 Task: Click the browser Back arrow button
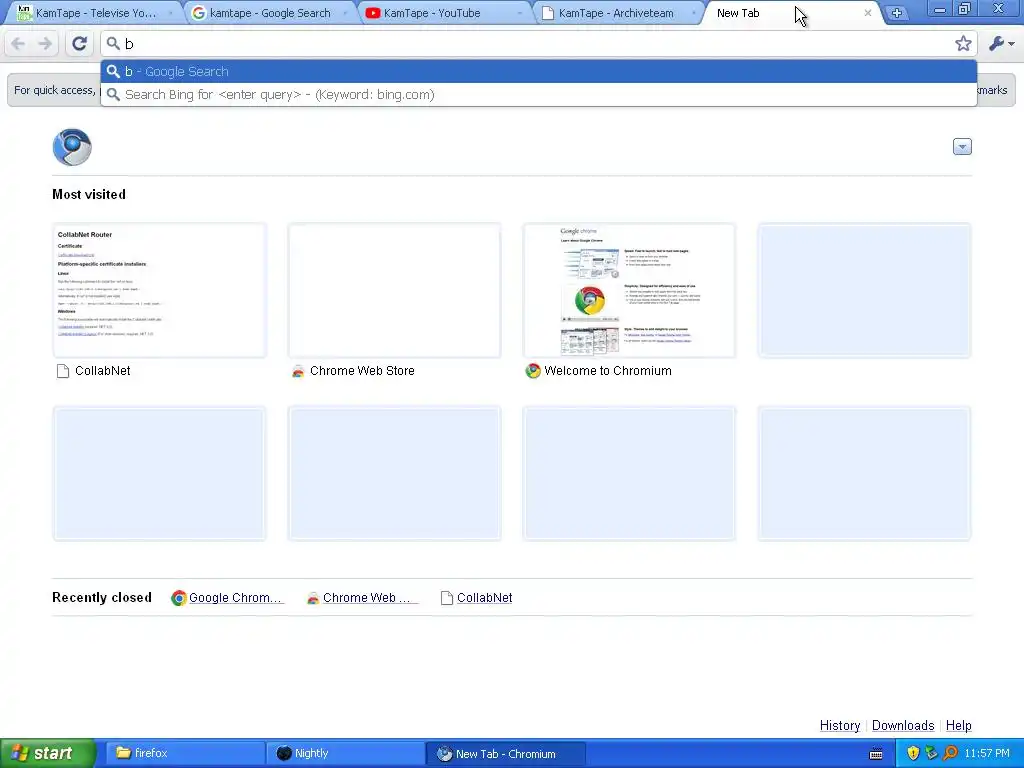[18, 44]
